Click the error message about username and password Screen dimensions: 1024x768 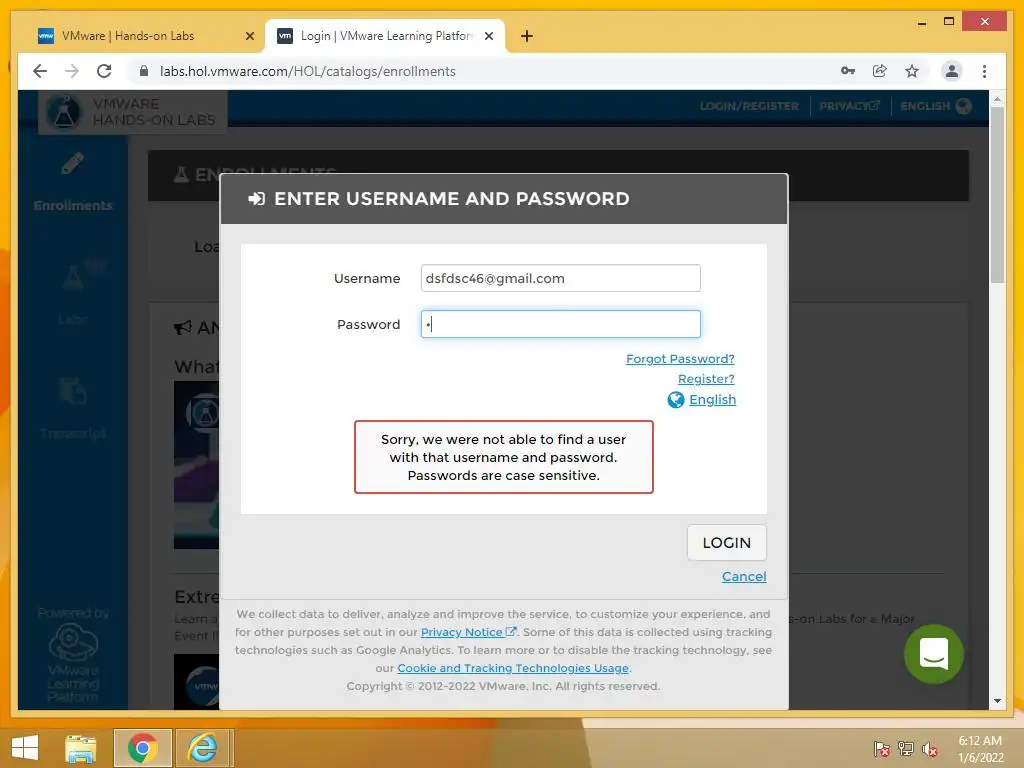click(504, 457)
